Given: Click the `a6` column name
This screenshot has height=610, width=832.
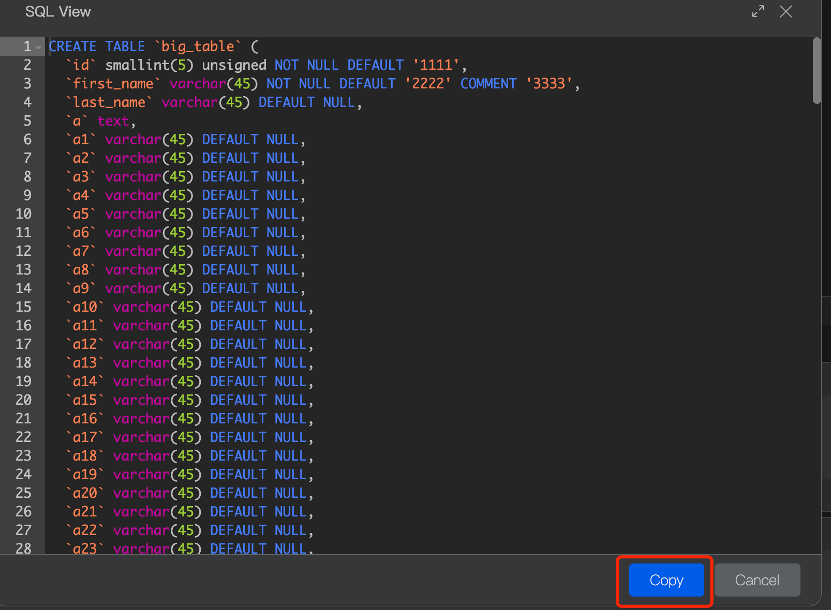Looking at the screenshot, I should coord(81,232).
